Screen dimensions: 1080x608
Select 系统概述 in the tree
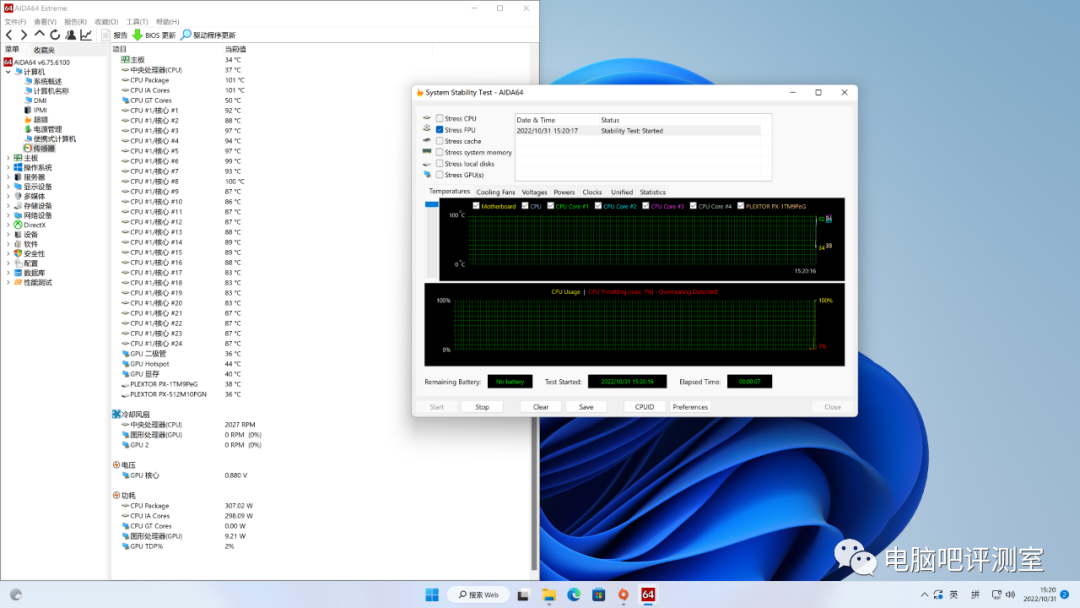tap(48, 81)
